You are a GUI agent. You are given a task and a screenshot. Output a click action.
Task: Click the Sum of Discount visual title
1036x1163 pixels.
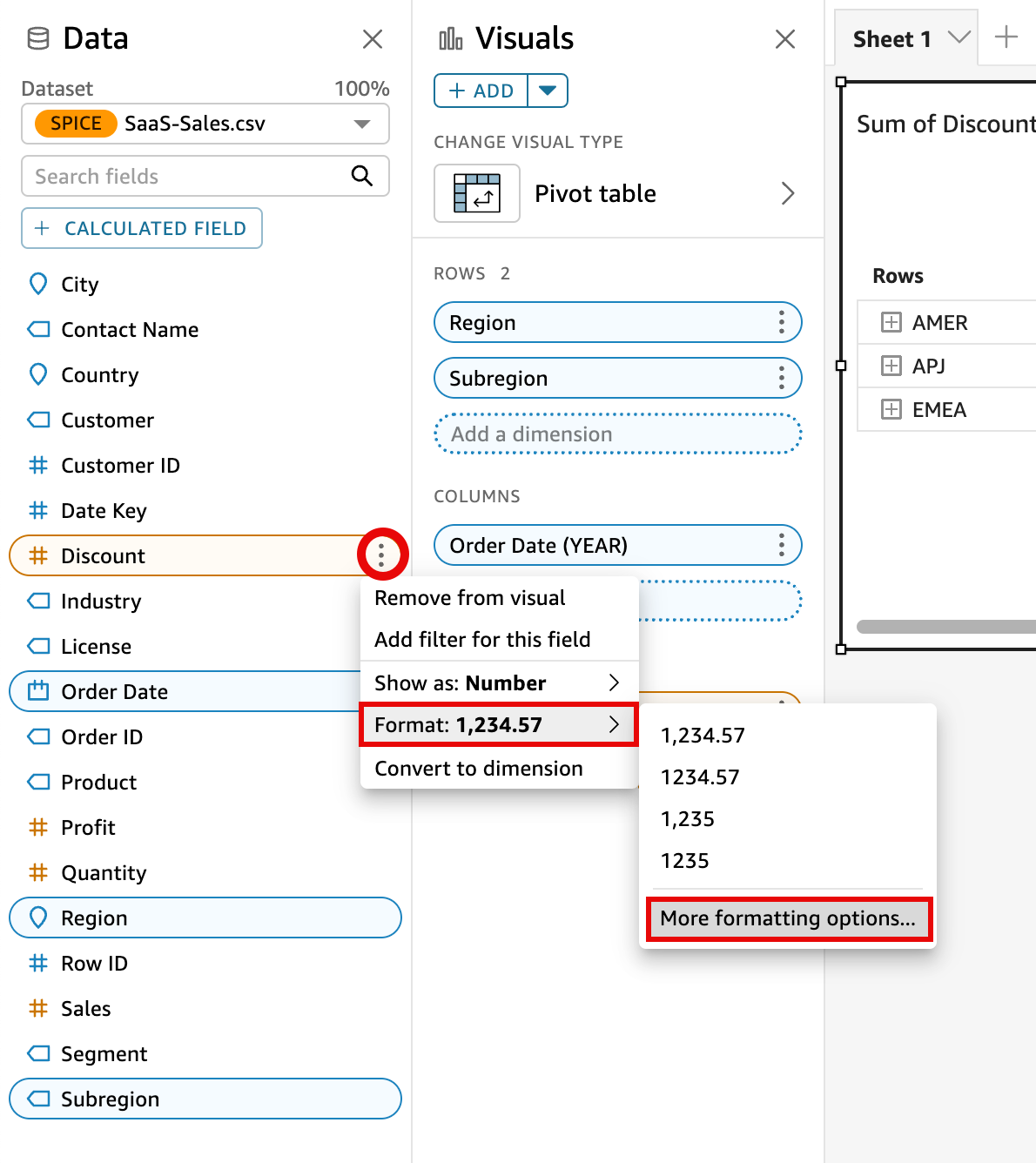point(946,124)
